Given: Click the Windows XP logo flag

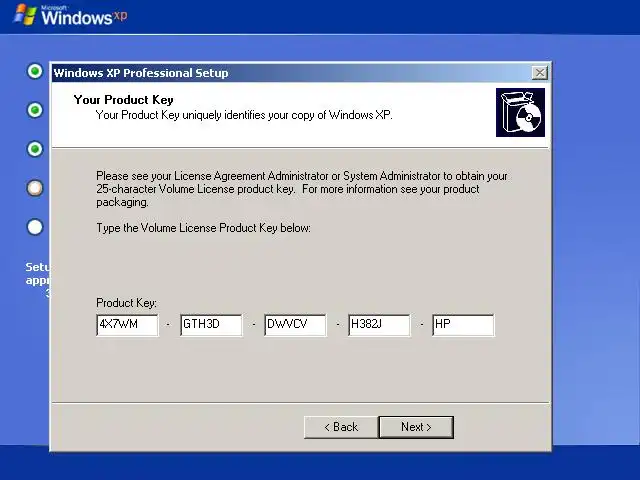Looking at the screenshot, I should [25, 15].
